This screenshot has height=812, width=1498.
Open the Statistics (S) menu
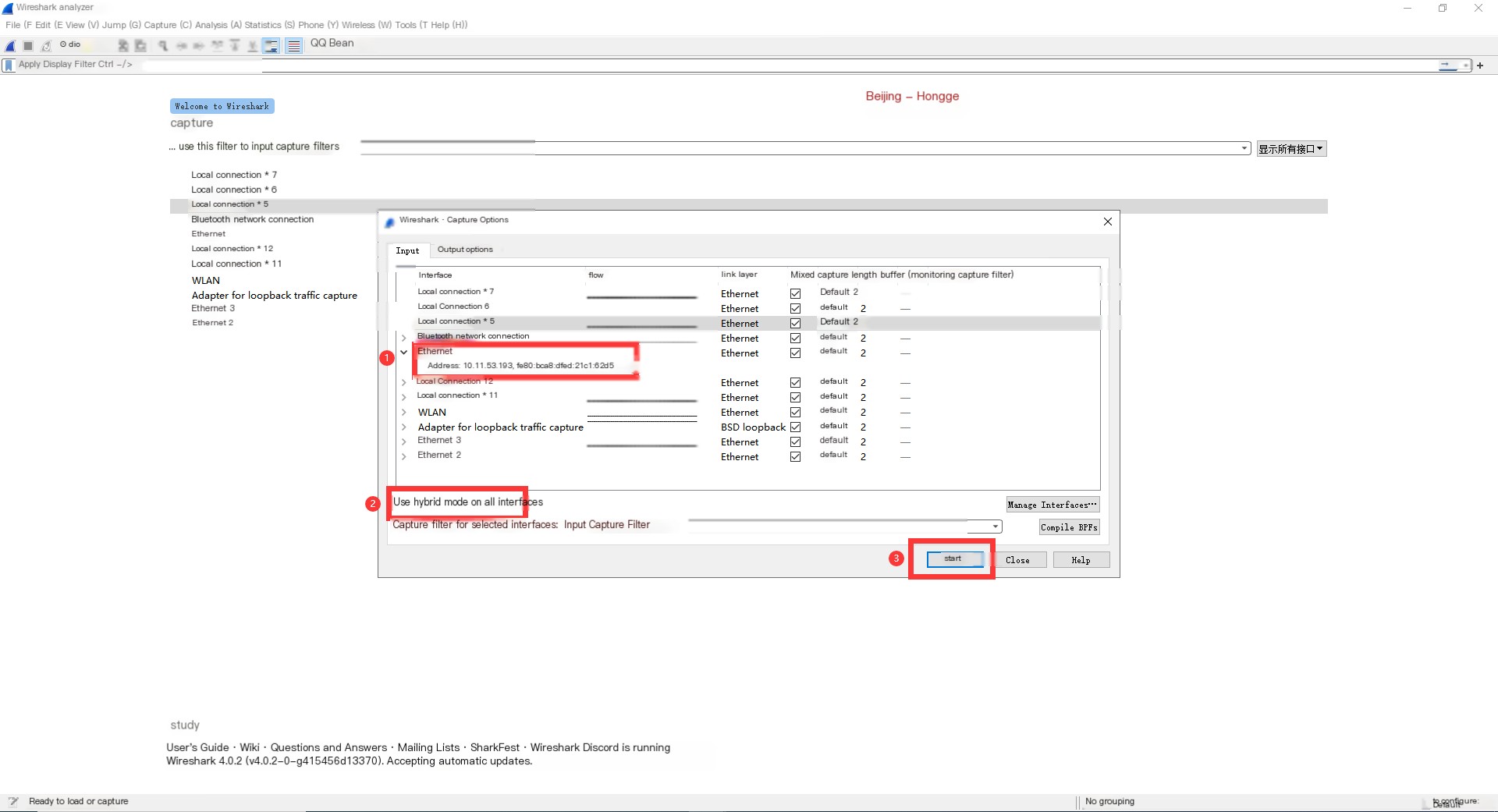[270, 25]
